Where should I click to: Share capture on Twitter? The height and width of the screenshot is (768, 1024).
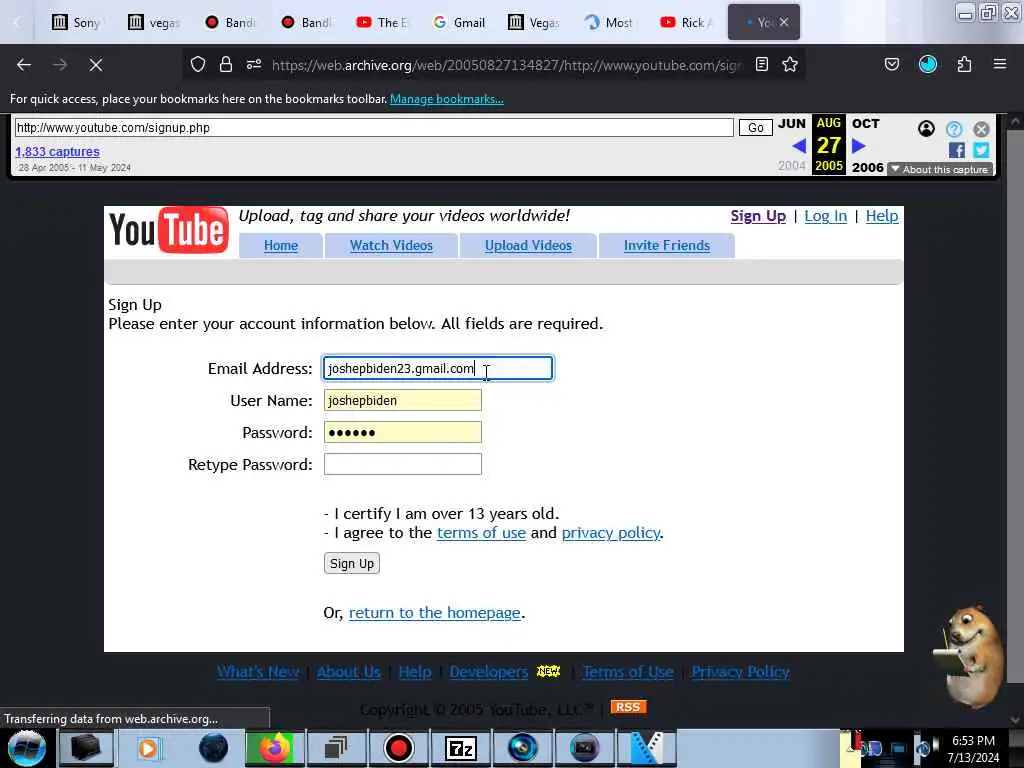pyautogui.click(x=981, y=150)
